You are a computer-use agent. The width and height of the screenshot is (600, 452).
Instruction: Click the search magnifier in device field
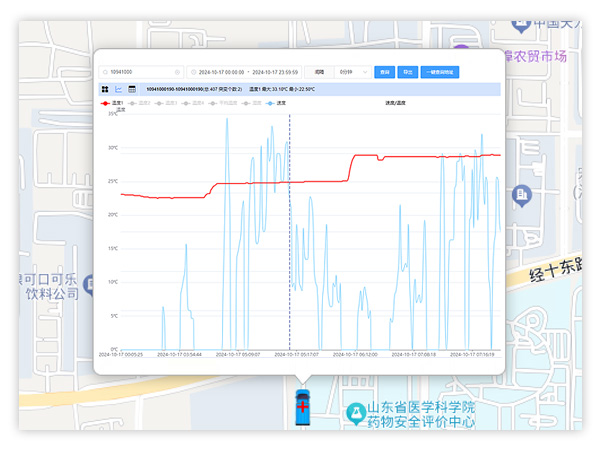coord(105,72)
